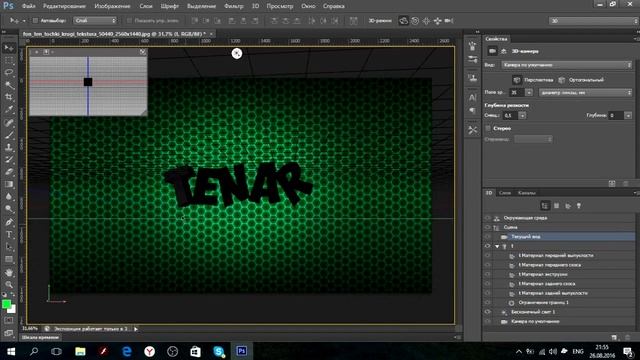Click the Perspective camera mode icon

tap(517, 80)
